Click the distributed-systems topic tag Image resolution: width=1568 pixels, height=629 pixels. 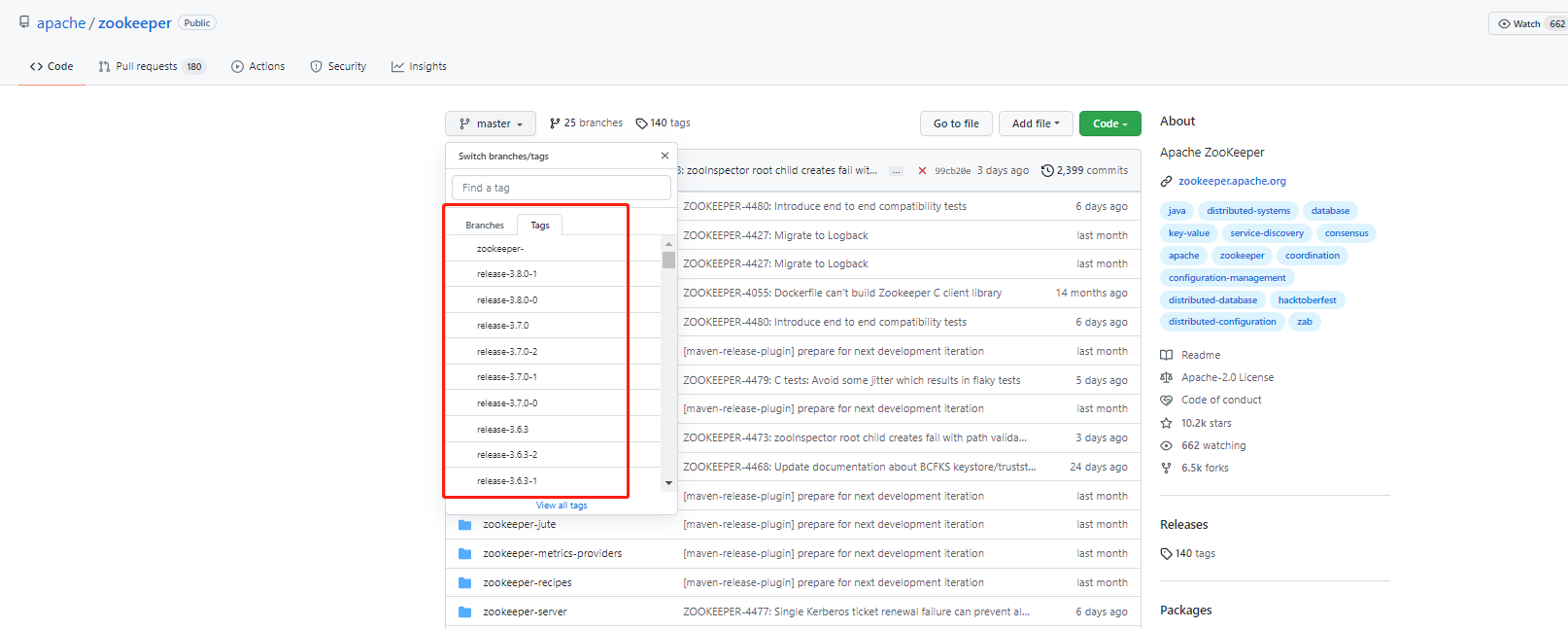(x=1248, y=211)
